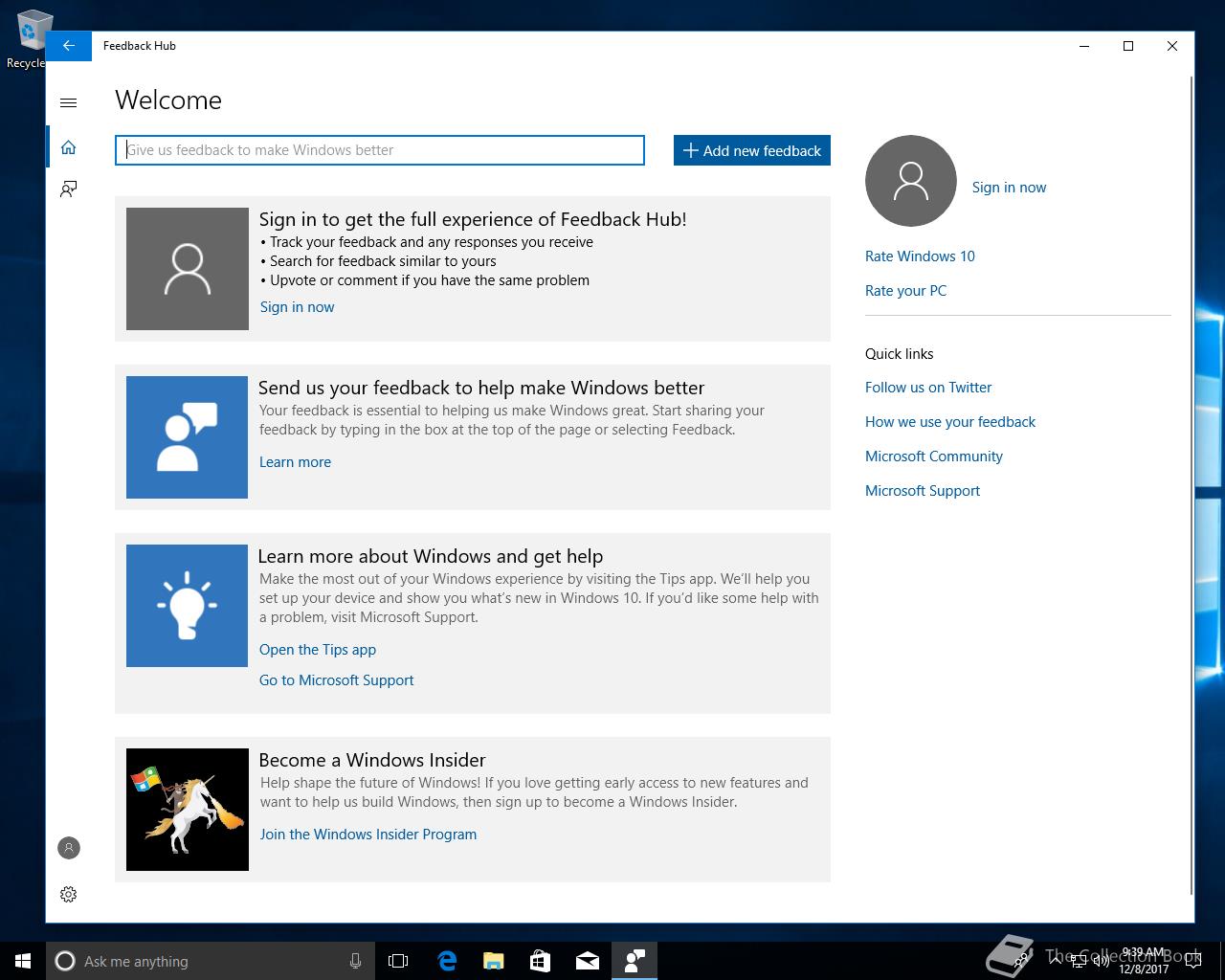This screenshot has height=980, width=1225.
Task: Click the volume icon in system tray
Action: [1101, 961]
